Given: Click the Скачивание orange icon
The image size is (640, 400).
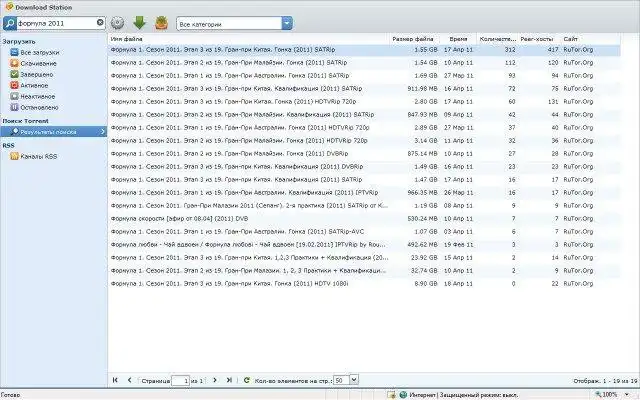Looking at the screenshot, I should click(14, 63).
